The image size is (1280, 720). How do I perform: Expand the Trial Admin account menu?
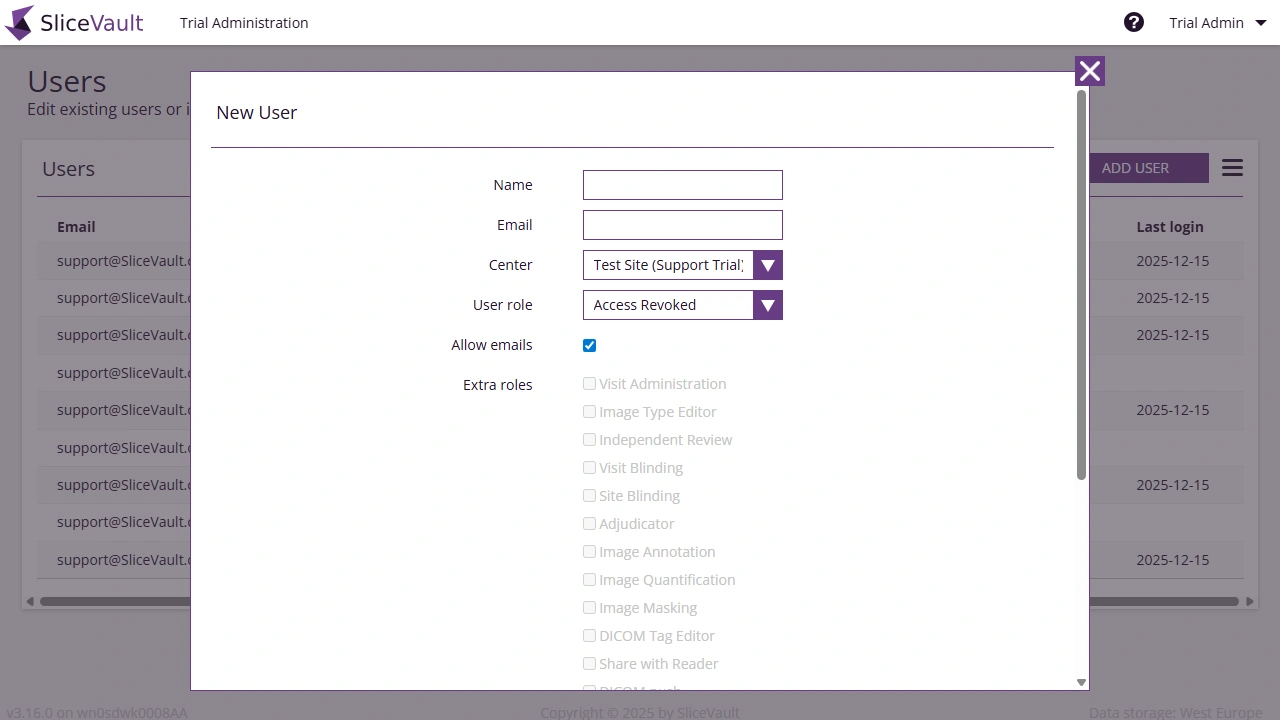tap(1217, 22)
